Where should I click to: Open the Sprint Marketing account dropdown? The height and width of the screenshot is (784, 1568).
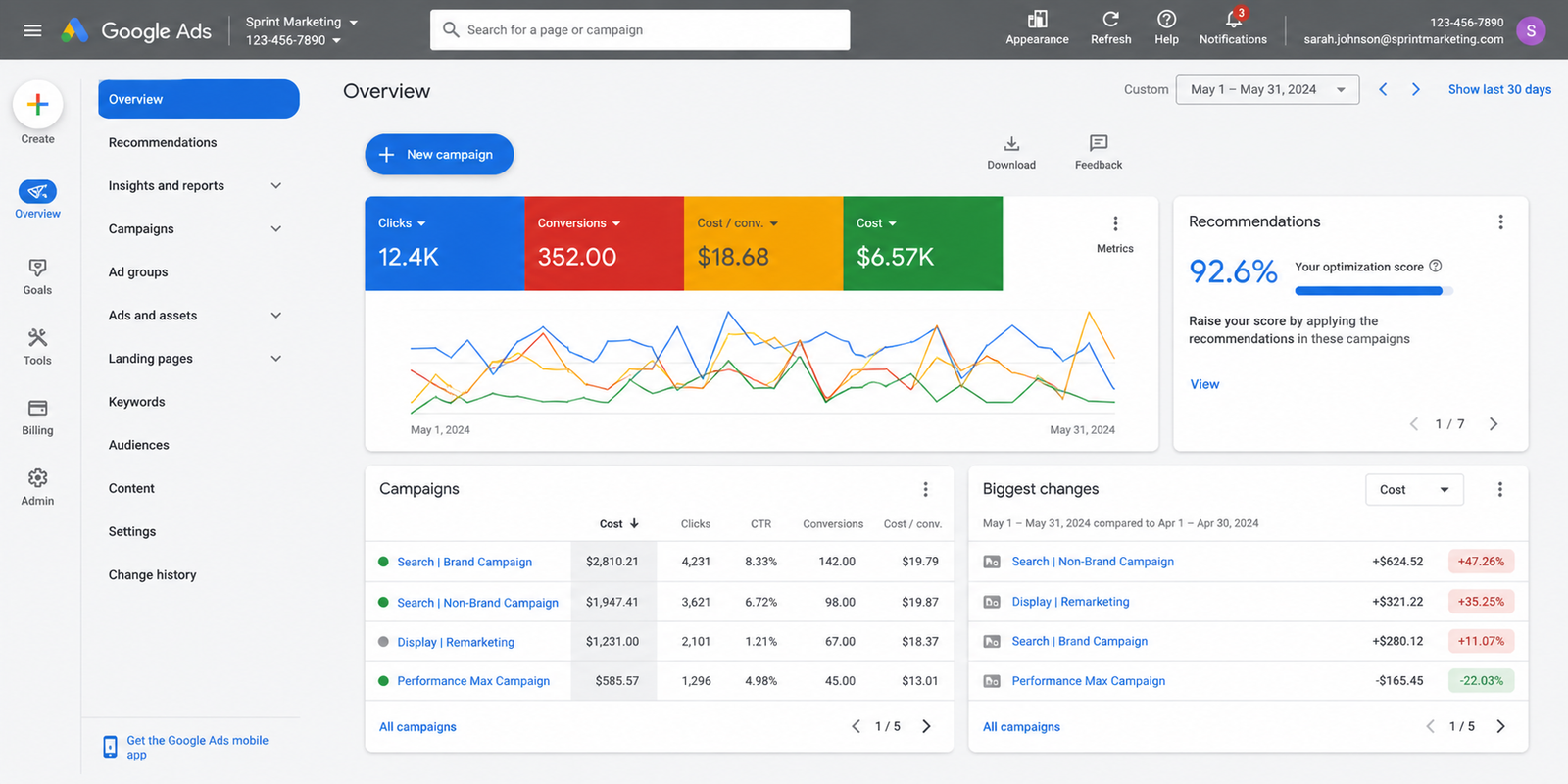click(302, 22)
